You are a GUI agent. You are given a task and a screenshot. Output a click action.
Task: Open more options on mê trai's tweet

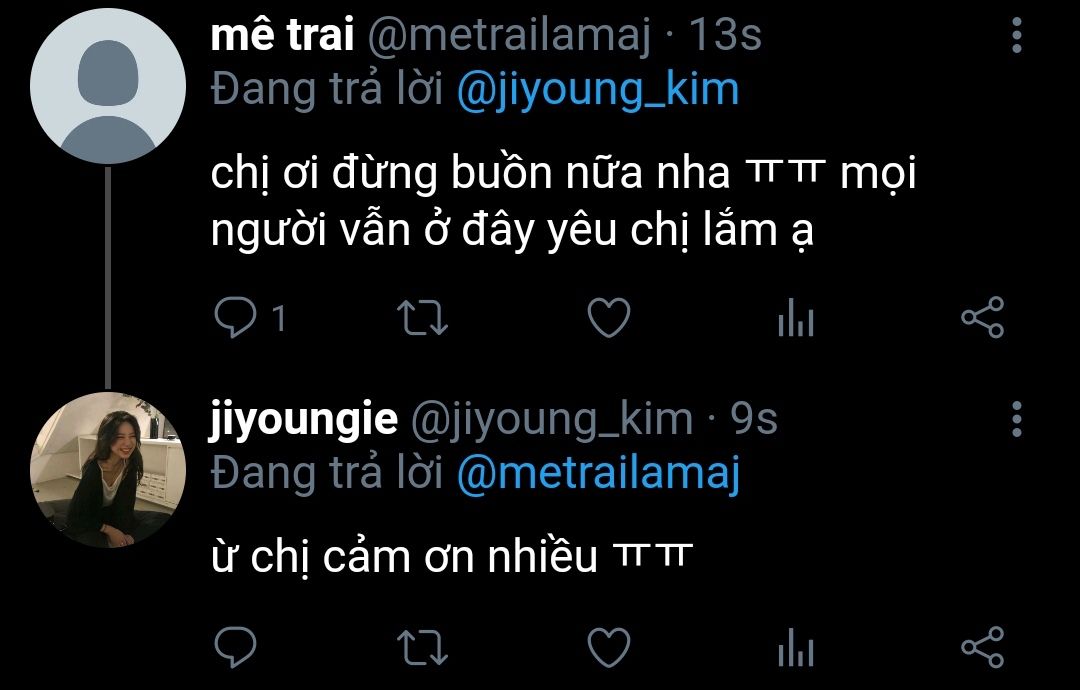pos(1017,35)
